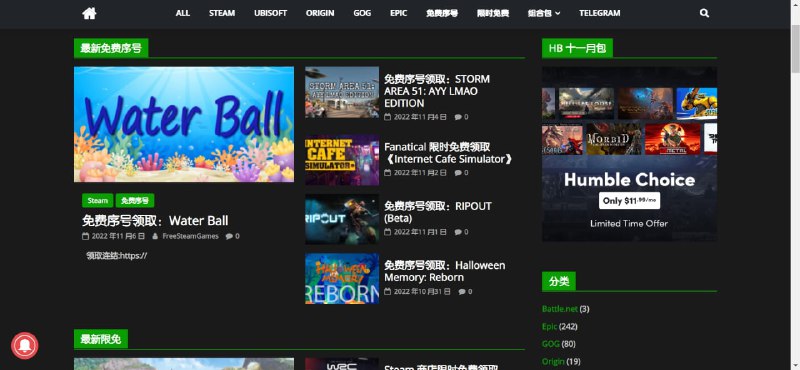The image size is (800, 370).
Task: Click the Halloween Memory Reborn thumbnail
Action: (x=342, y=279)
